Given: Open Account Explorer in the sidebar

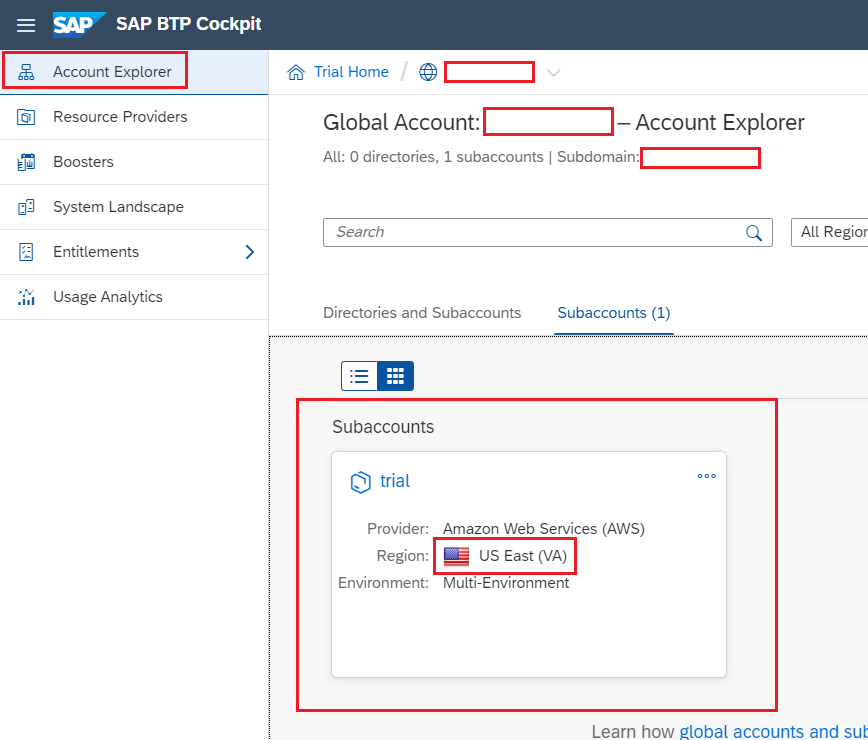Looking at the screenshot, I should coord(134,72).
